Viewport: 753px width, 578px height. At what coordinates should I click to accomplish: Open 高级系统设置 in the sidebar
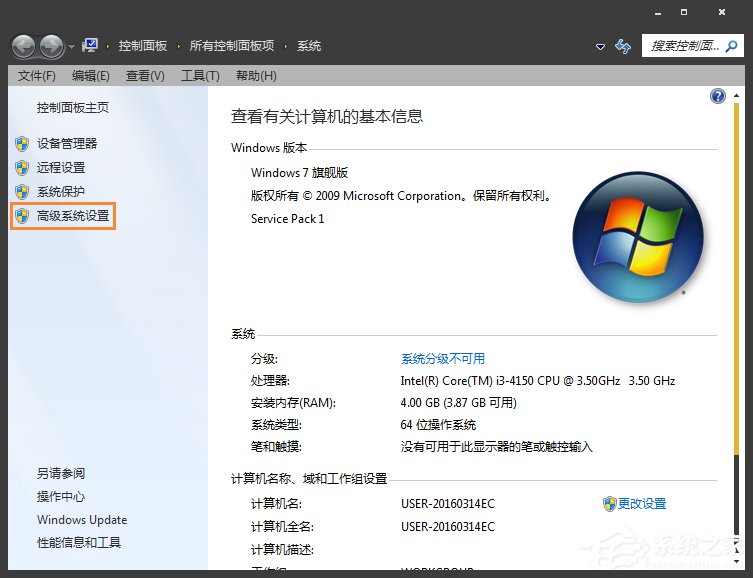point(73,216)
